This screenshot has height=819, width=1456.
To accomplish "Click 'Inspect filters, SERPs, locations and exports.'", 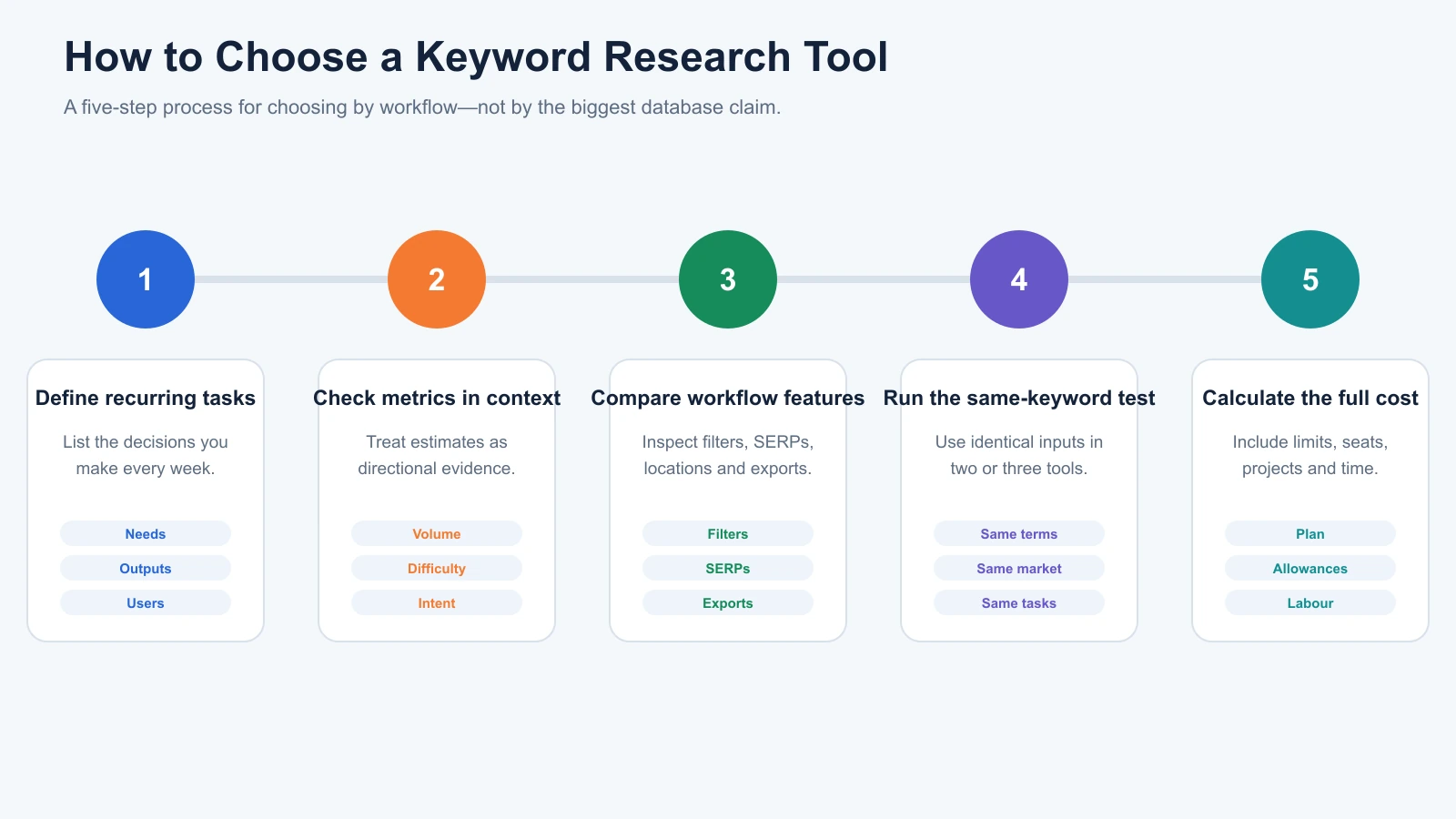I will 728,455.
